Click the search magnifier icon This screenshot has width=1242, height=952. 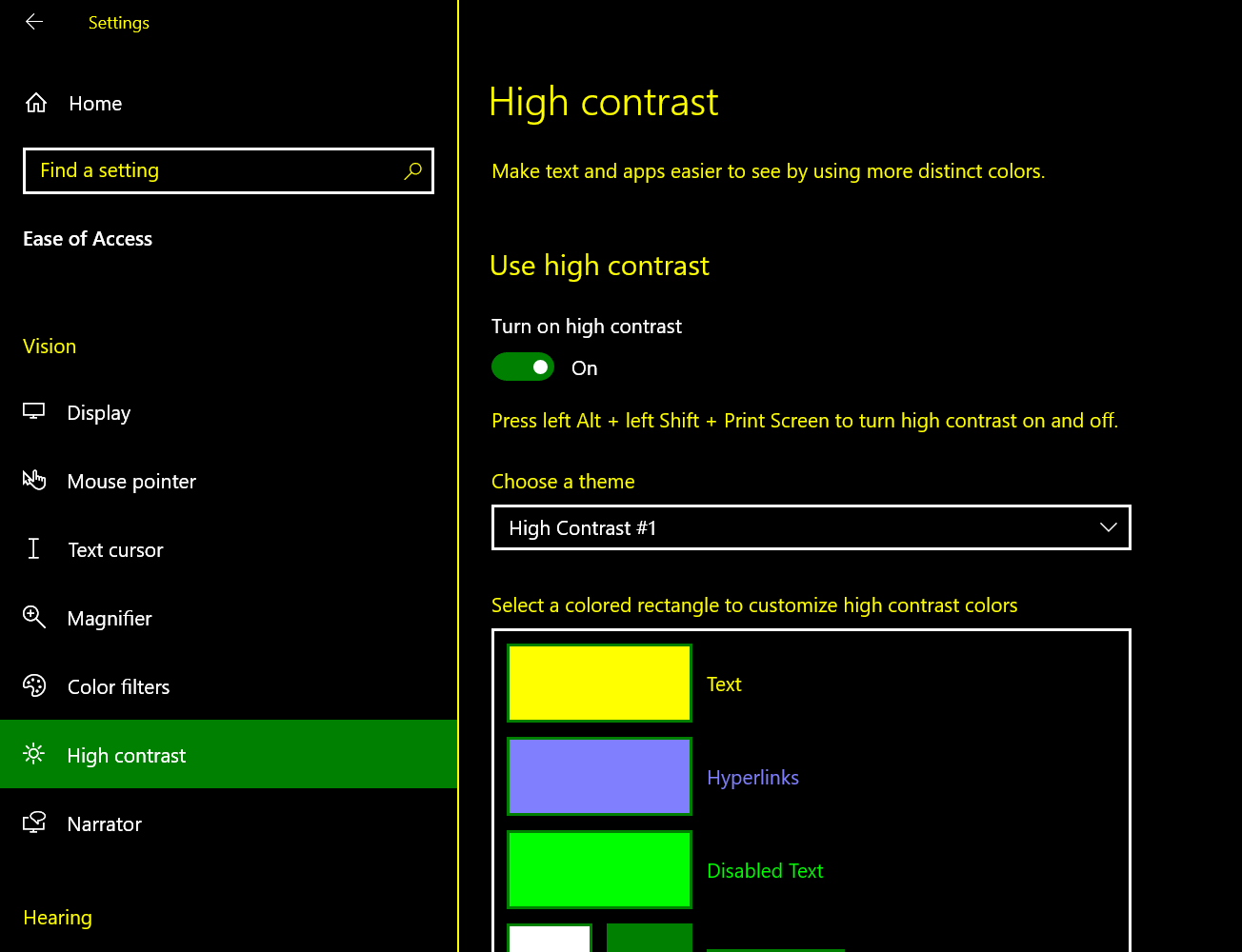pyautogui.click(x=412, y=171)
